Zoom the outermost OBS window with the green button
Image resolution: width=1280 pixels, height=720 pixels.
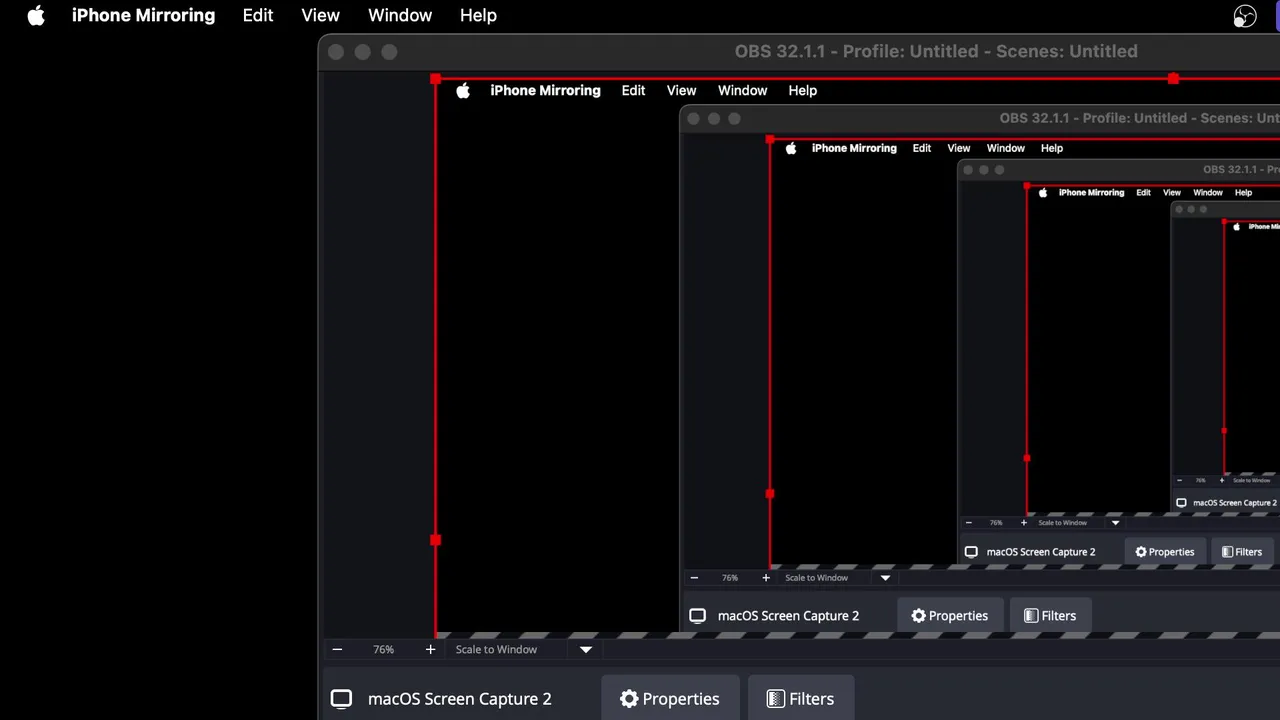pos(389,52)
